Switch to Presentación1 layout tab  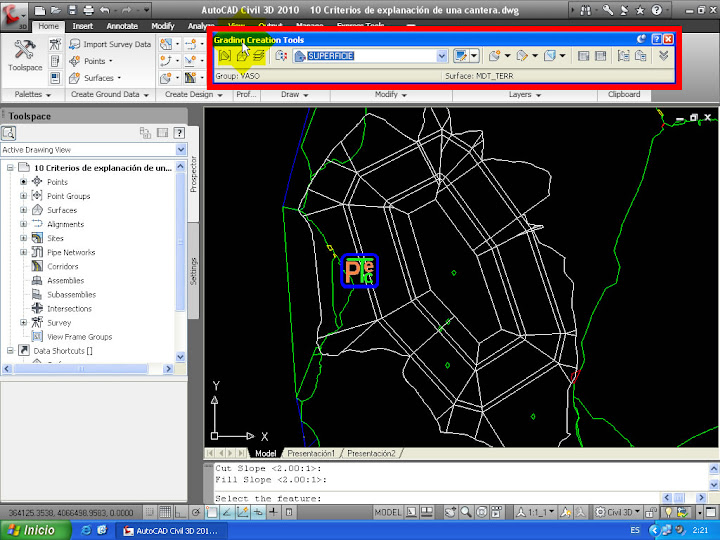[311, 453]
